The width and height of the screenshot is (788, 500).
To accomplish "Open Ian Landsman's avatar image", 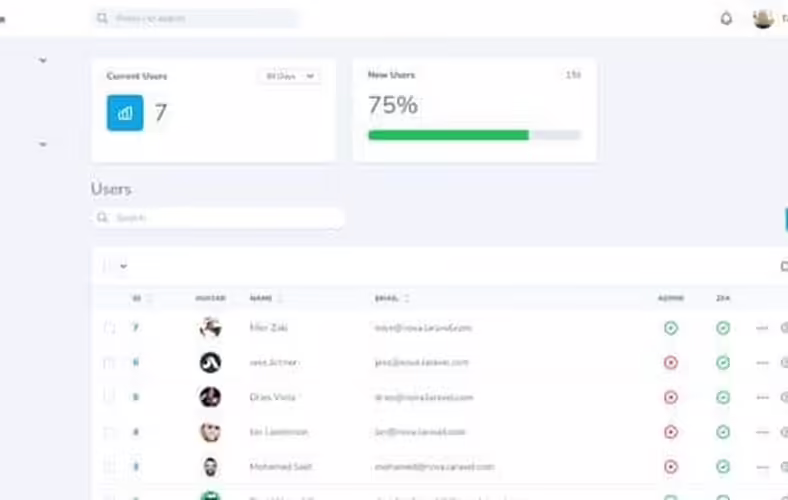I will 210,432.
